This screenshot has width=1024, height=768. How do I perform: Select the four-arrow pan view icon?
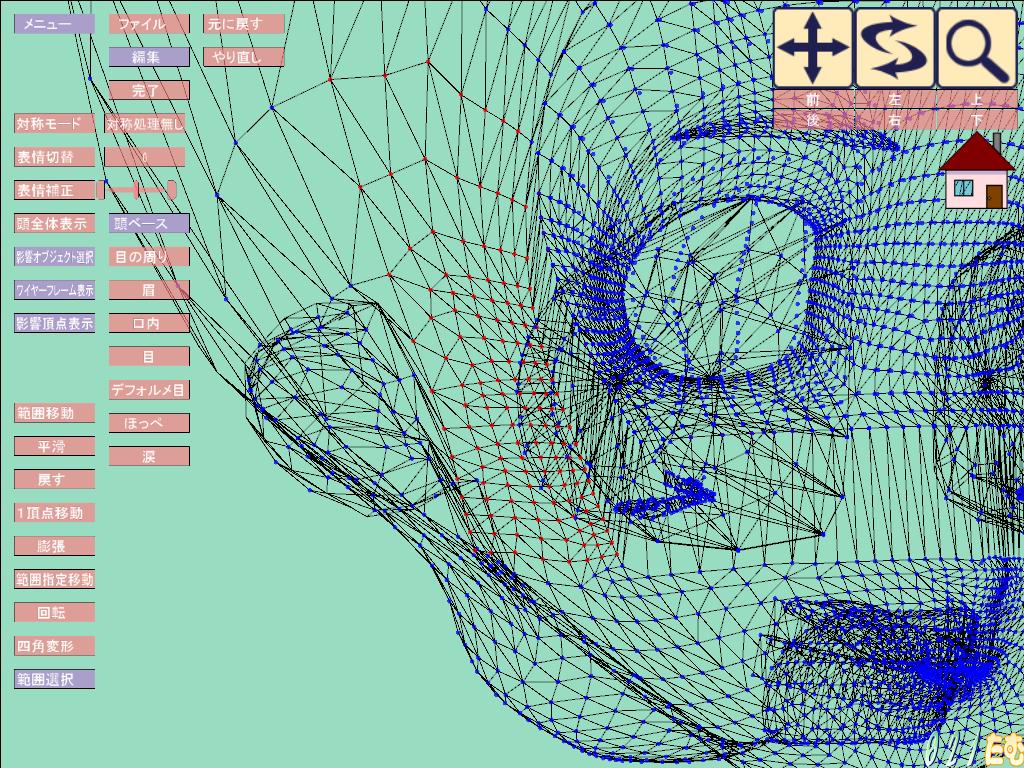pyautogui.click(x=813, y=48)
